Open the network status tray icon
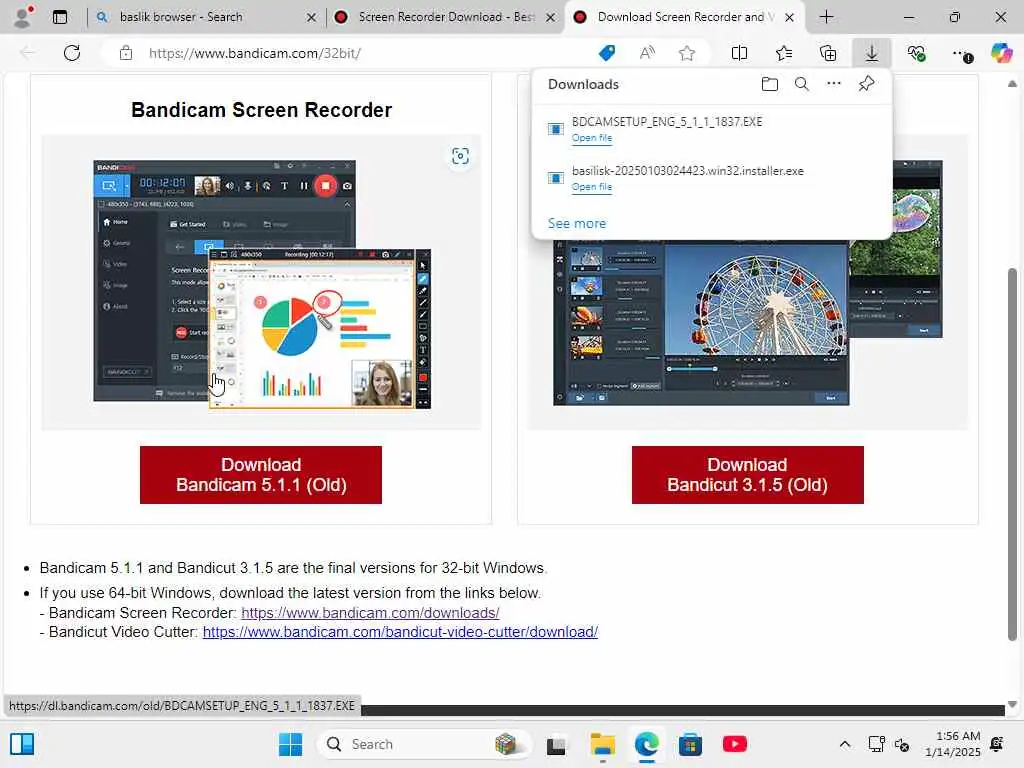This screenshot has width=1024, height=768. [x=876, y=744]
